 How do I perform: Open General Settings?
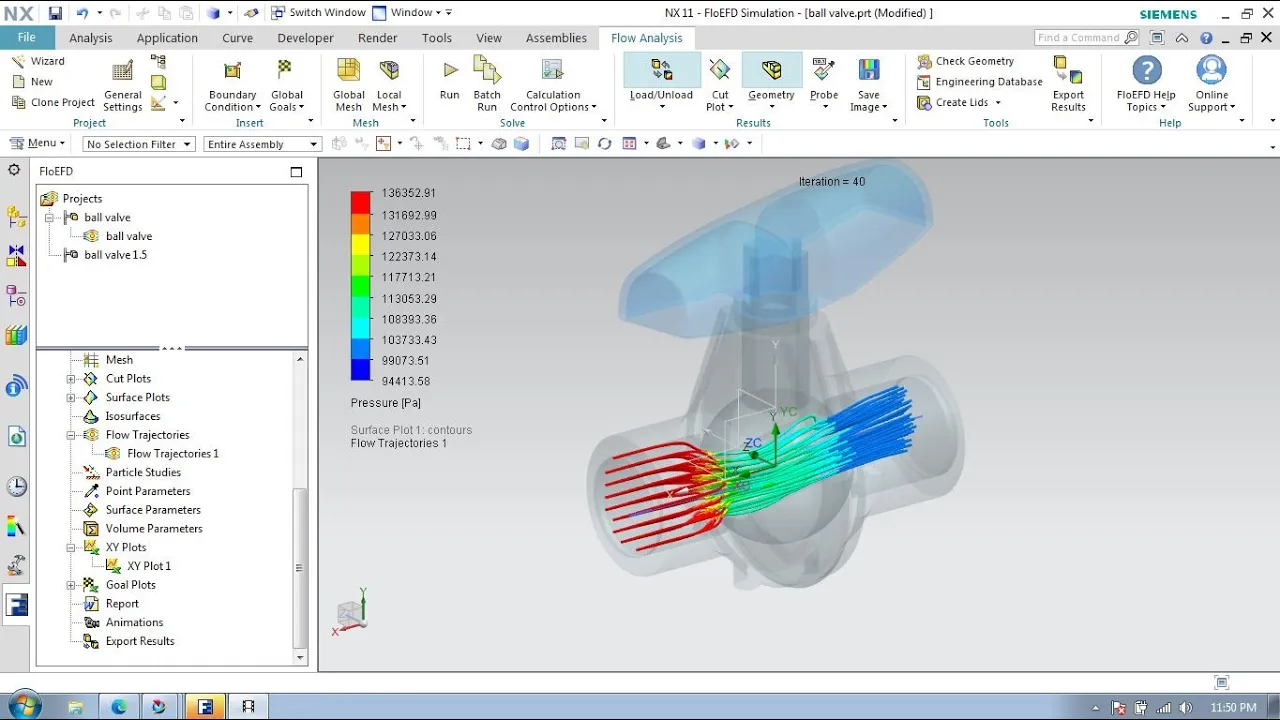(x=122, y=85)
